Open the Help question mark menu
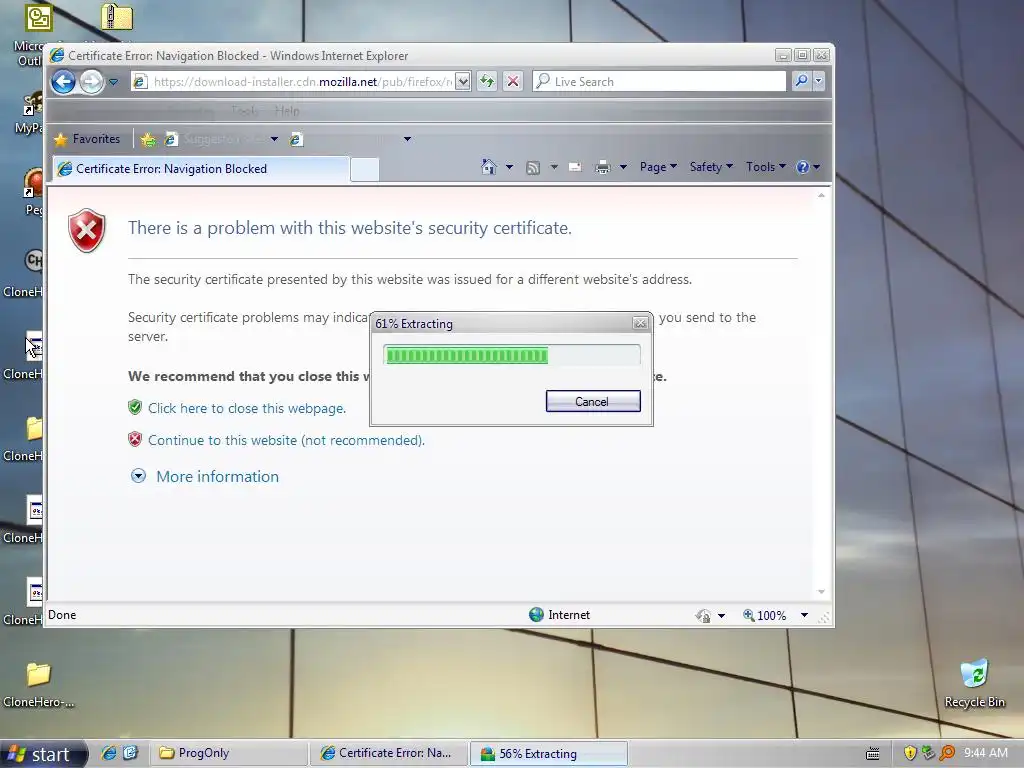1024x768 pixels. (808, 167)
